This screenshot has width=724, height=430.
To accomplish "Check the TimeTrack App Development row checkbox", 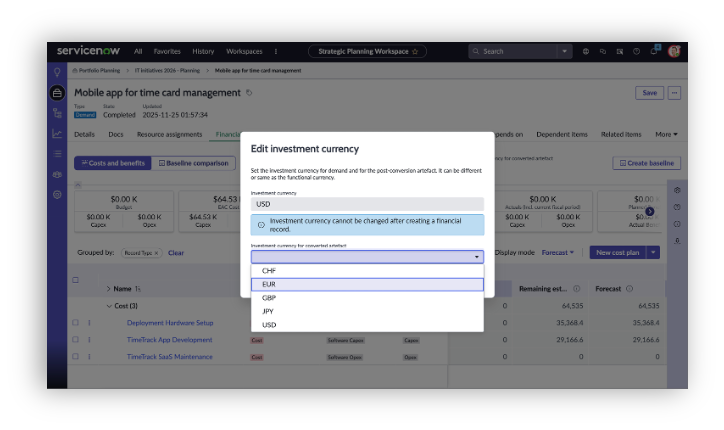I will (76, 339).
